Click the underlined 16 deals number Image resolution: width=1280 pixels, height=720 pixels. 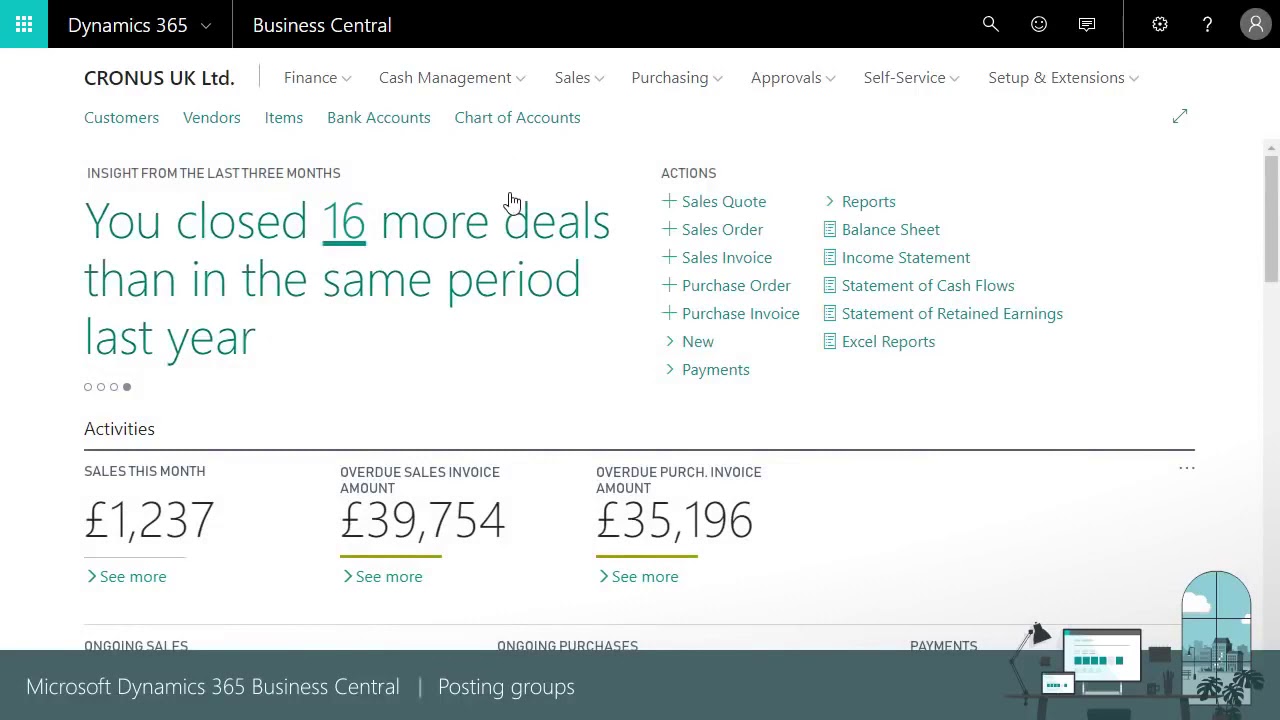343,221
